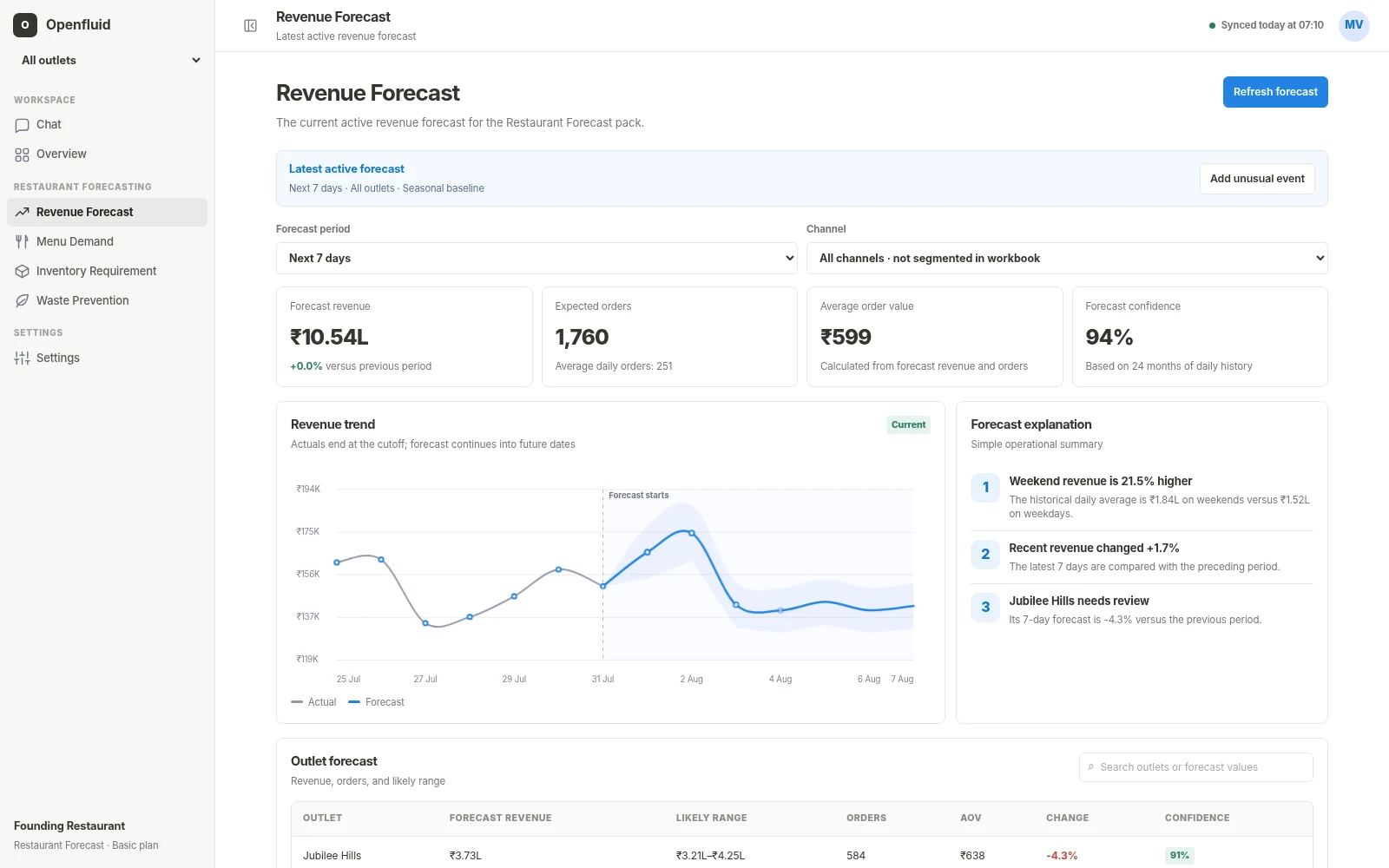Click the Forecast confidence 94% value
The width and height of the screenshot is (1389, 868).
pyautogui.click(x=1109, y=337)
